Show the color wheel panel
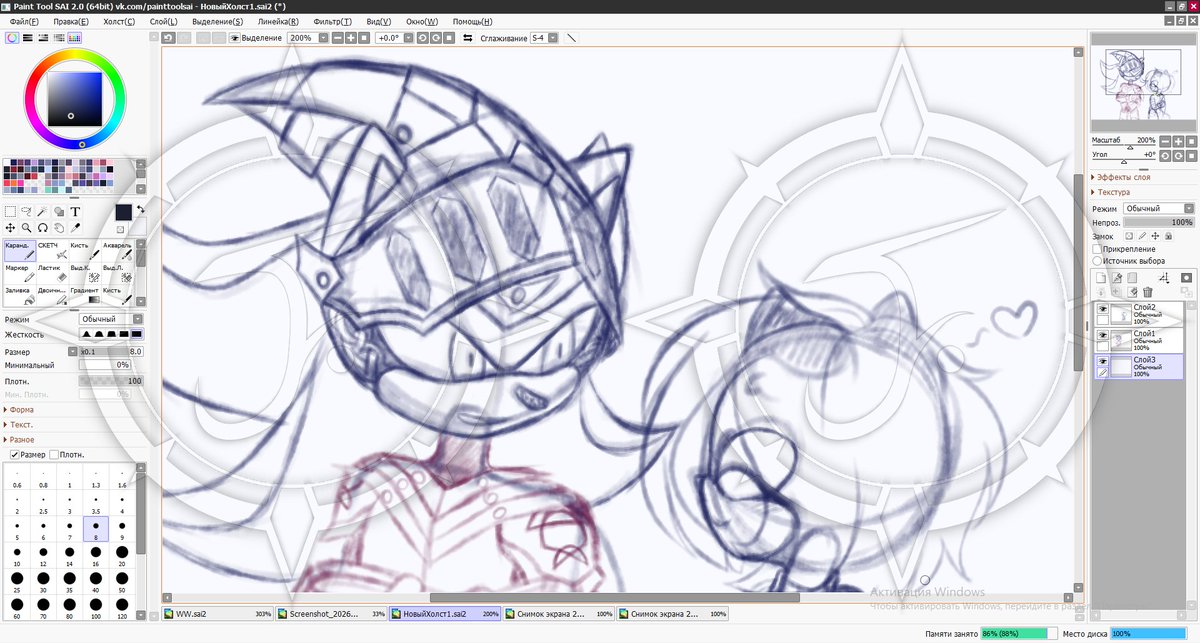 pos(12,38)
